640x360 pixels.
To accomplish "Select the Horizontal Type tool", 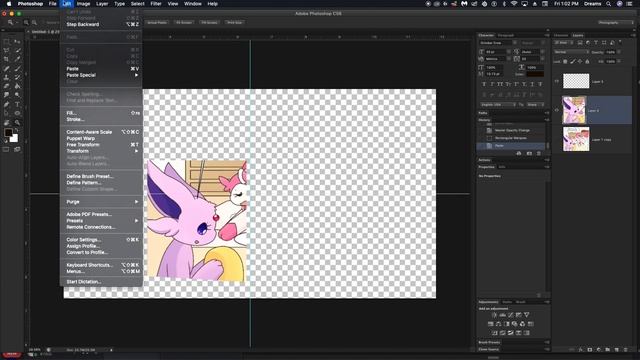I will pos(17,104).
